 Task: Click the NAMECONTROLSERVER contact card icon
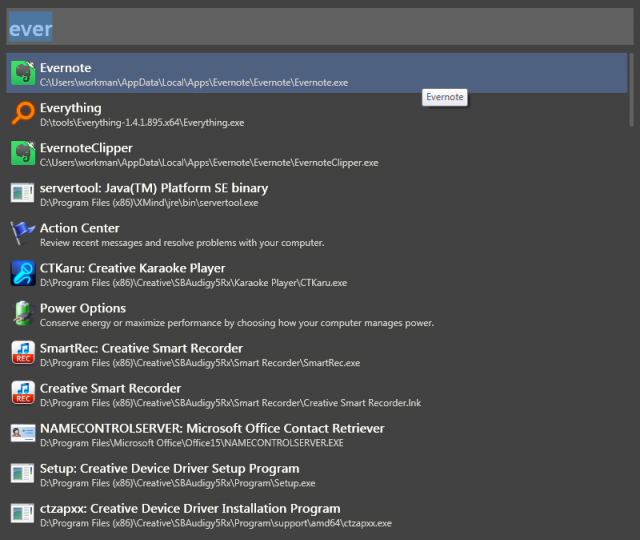(x=23, y=433)
